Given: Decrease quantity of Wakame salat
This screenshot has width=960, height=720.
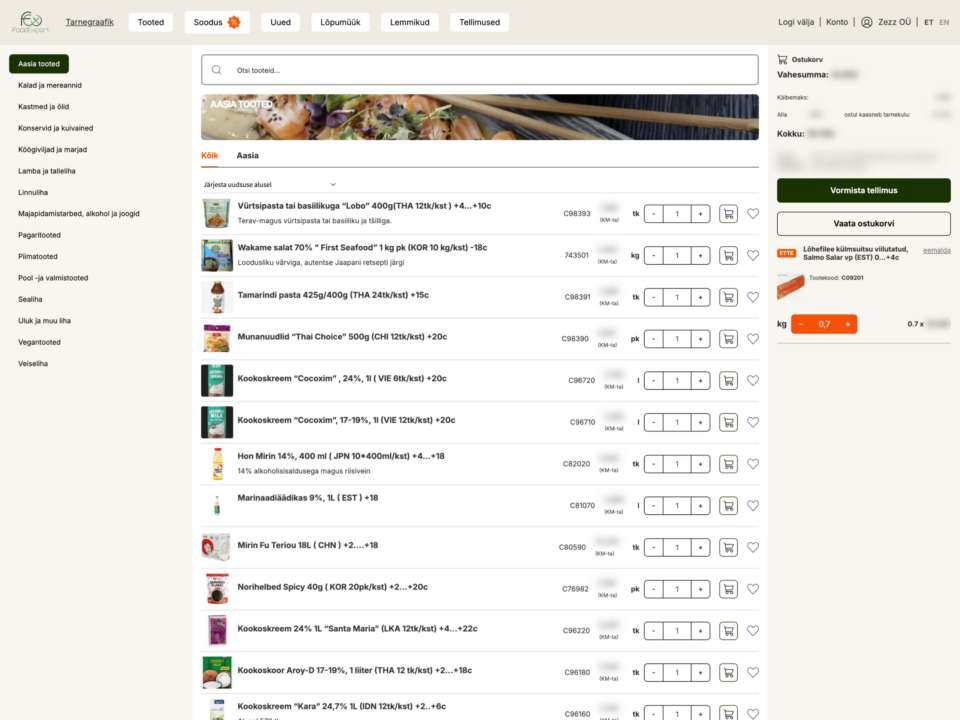Looking at the screenshot, I should (654, 255).
